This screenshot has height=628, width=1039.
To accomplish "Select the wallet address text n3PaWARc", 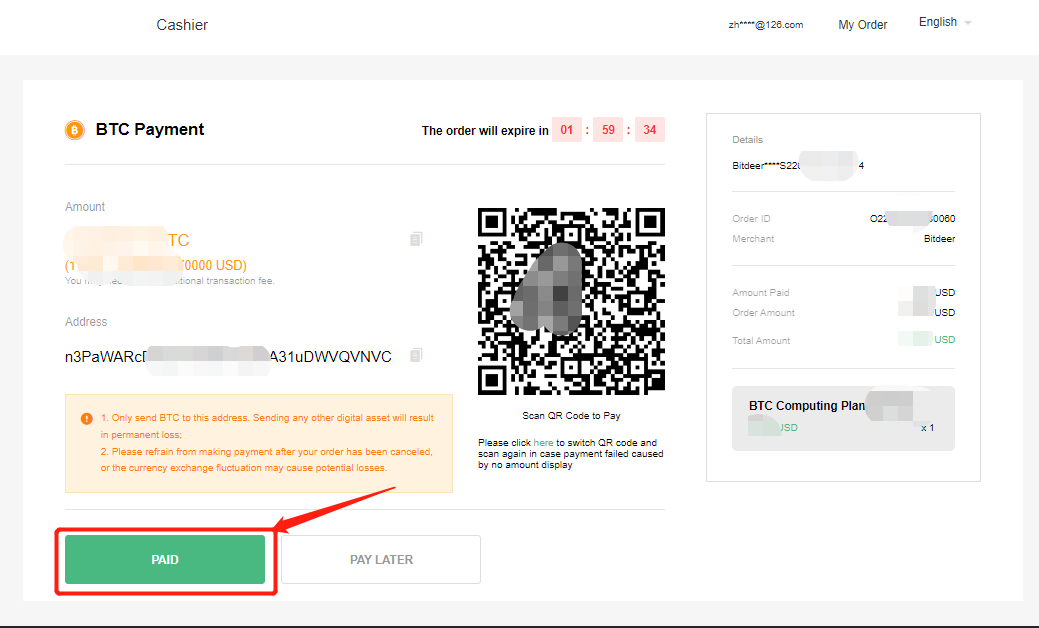I will click(228, 356).
